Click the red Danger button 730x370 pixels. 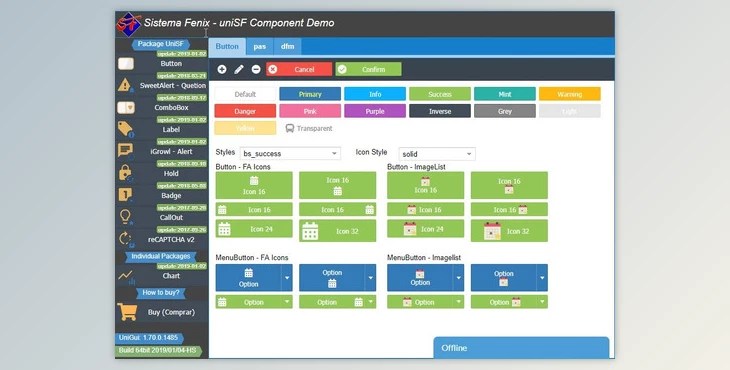245,111
